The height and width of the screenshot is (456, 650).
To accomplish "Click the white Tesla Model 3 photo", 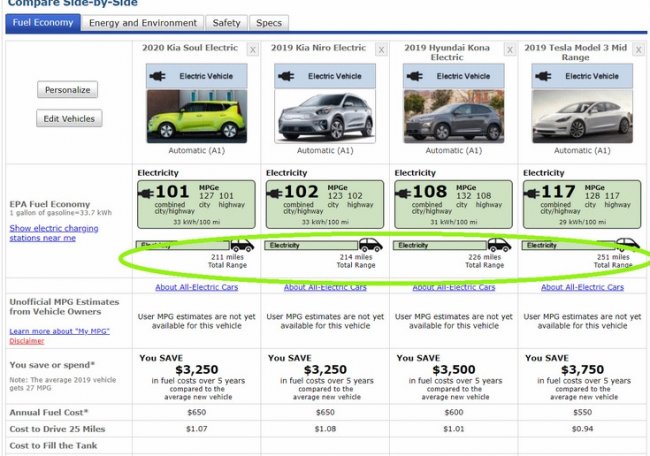I will tap(582, 116).
